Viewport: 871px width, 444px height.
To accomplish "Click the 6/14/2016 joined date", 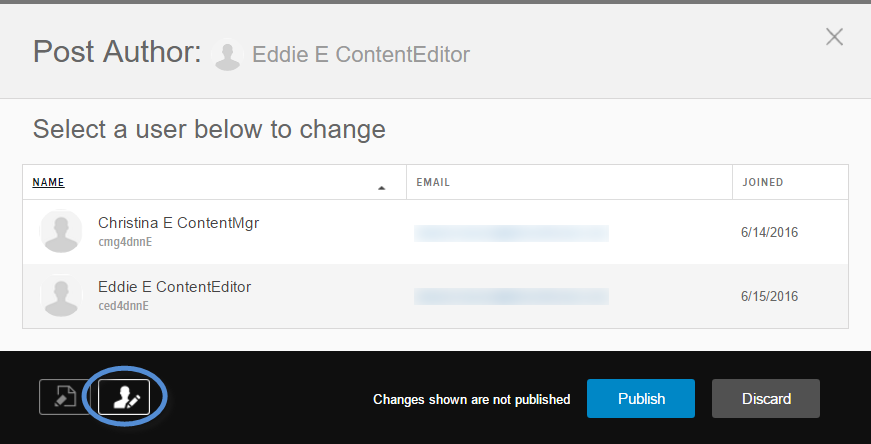I will 769,233.
